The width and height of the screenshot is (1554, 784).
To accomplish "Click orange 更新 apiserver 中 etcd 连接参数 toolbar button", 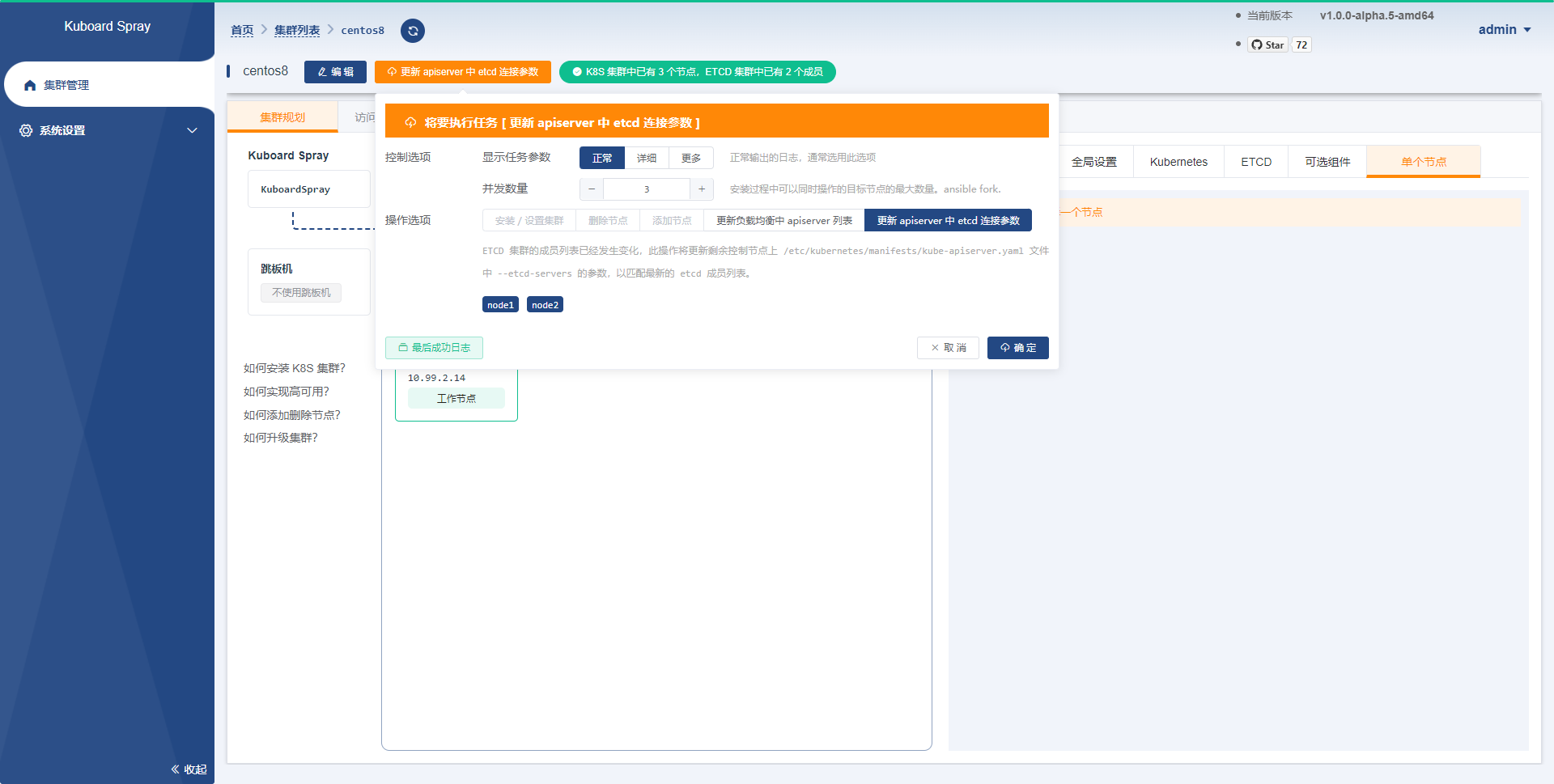I will pyautogui.click(x=463, y=72).
